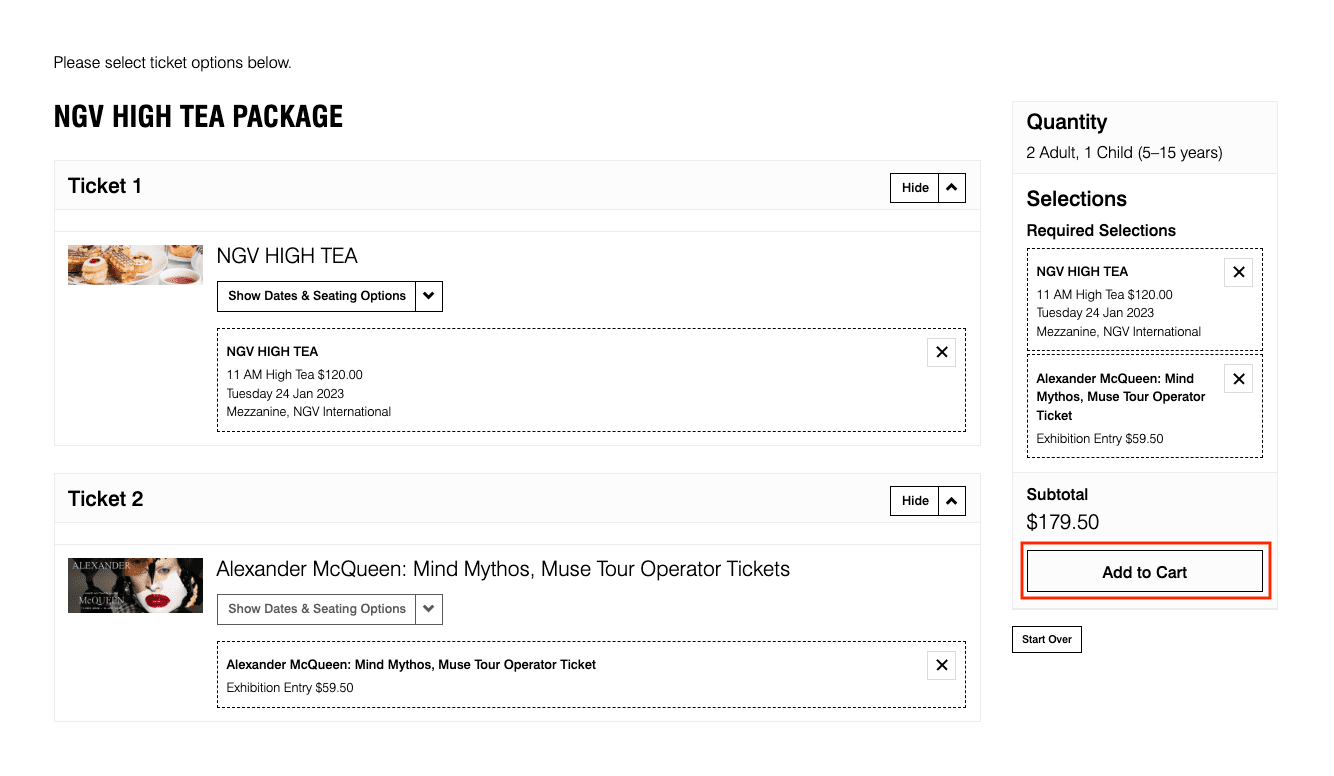
Task: Show Dates & Seating Options for NGV High Tea
Action: [316, 296]
